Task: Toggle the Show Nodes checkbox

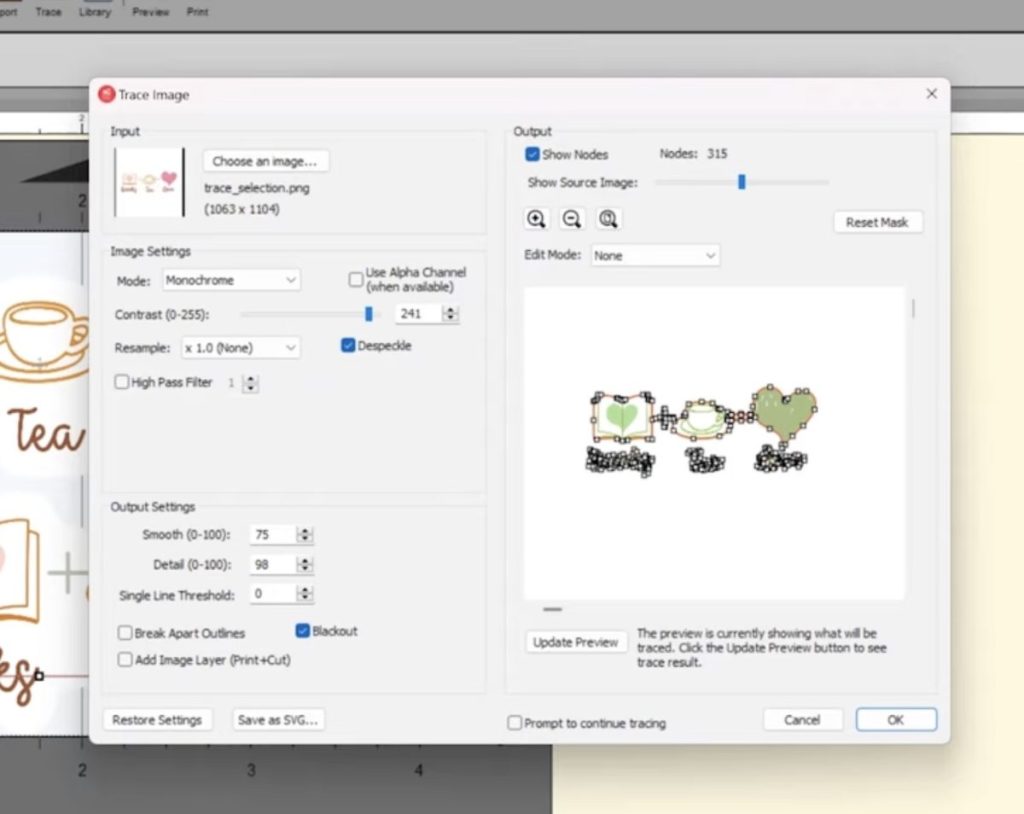Action: pos(532,154)
